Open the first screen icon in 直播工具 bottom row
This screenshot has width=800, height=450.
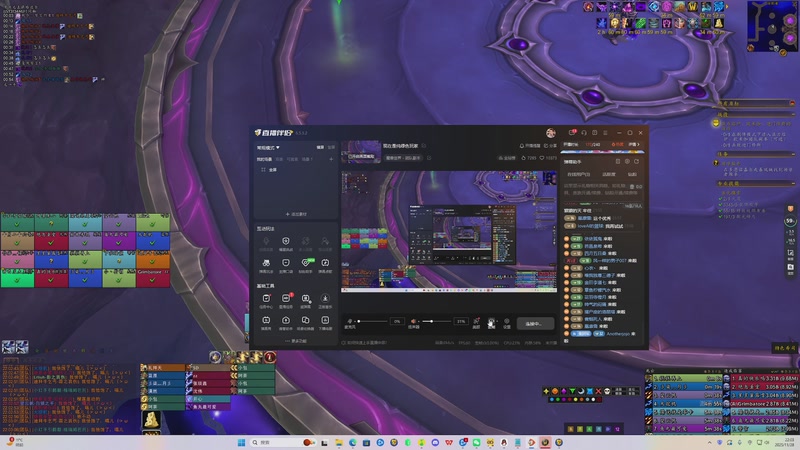(x=266, y=322)
